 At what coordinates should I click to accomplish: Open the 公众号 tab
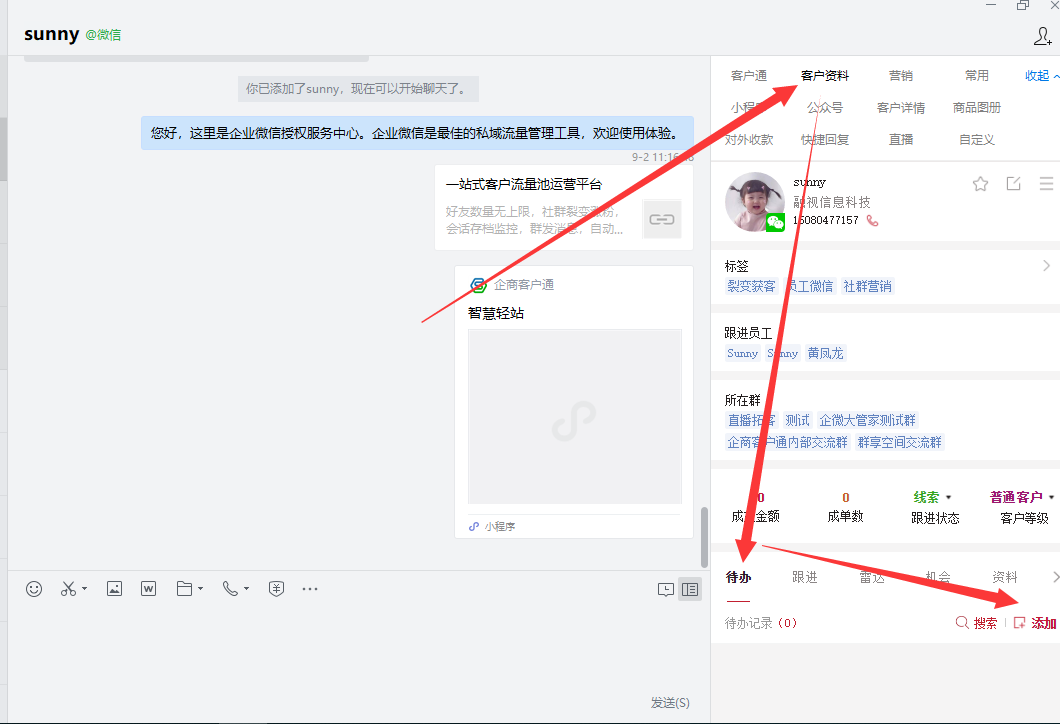825,107
